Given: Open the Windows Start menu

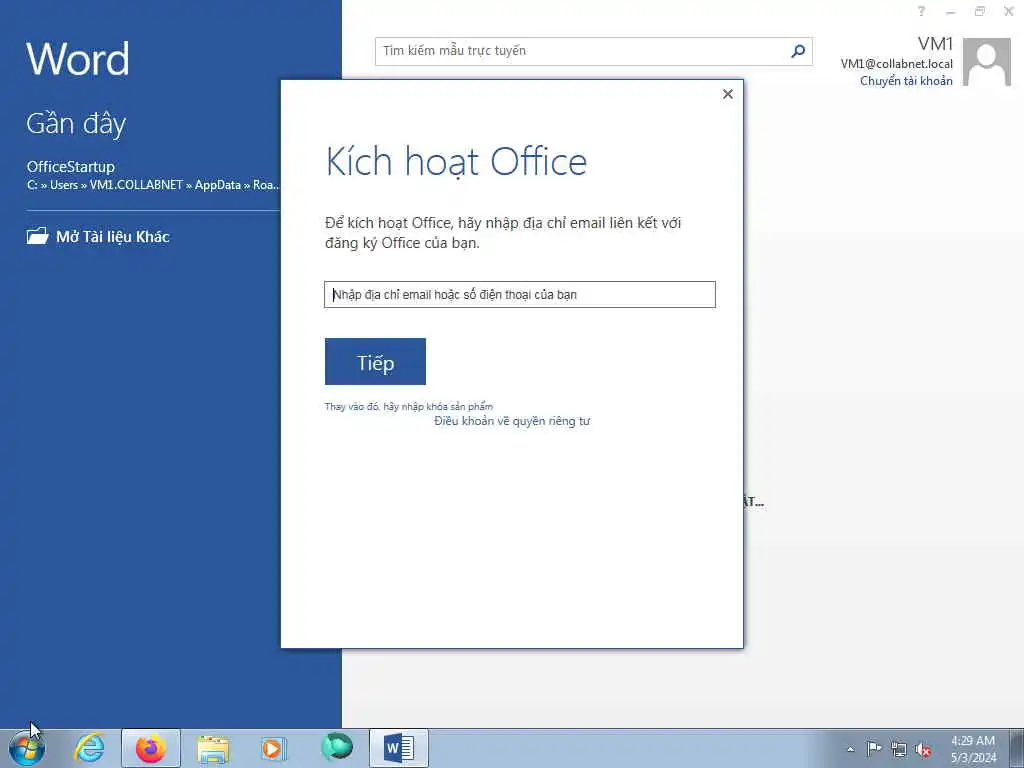Looking at the screenshot, I should tap(27, 748).
